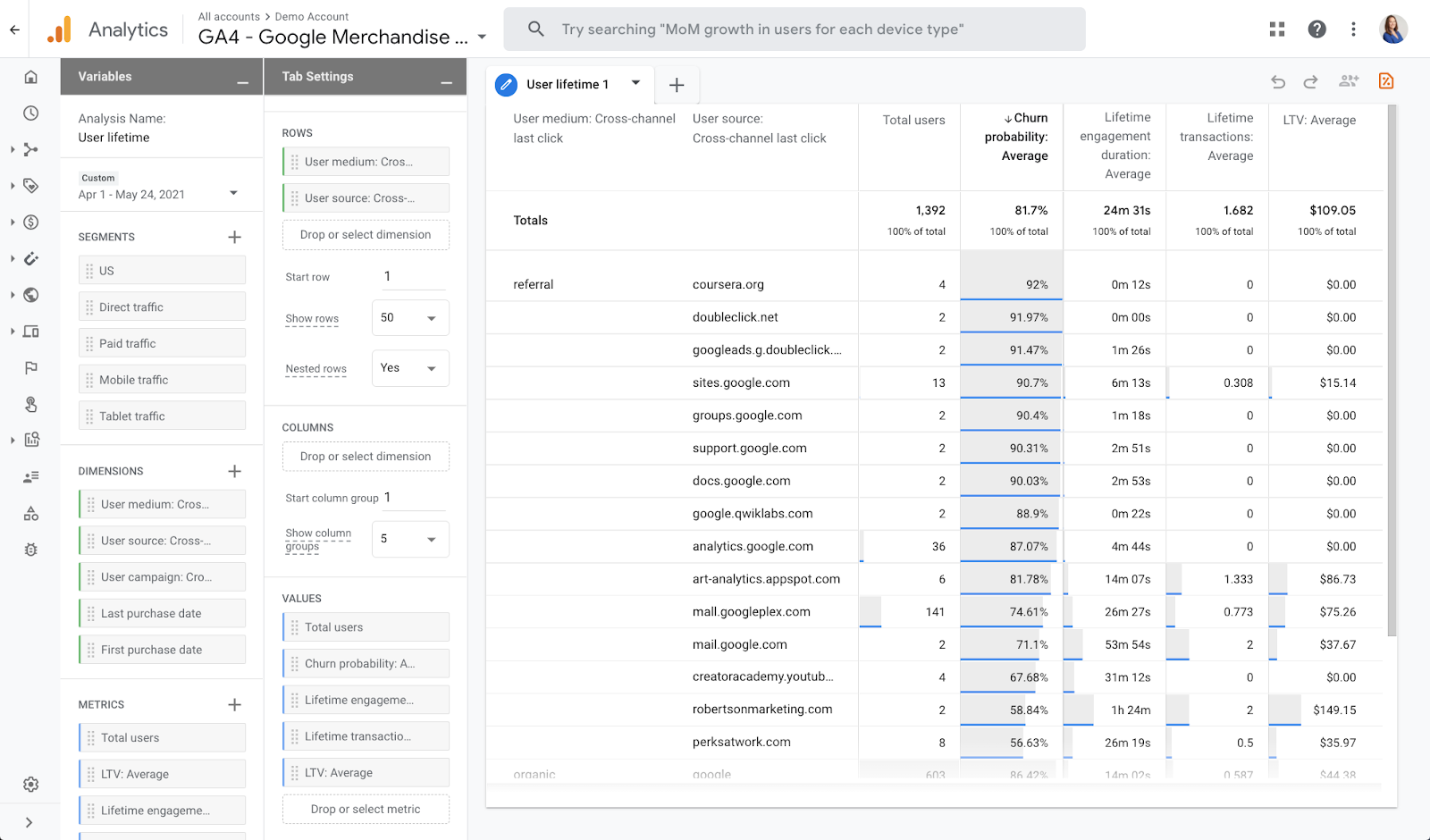This screenshot has width=1430, height=840.
Task: Click the All accounts breadcrumb
Action: coord(229,16)
